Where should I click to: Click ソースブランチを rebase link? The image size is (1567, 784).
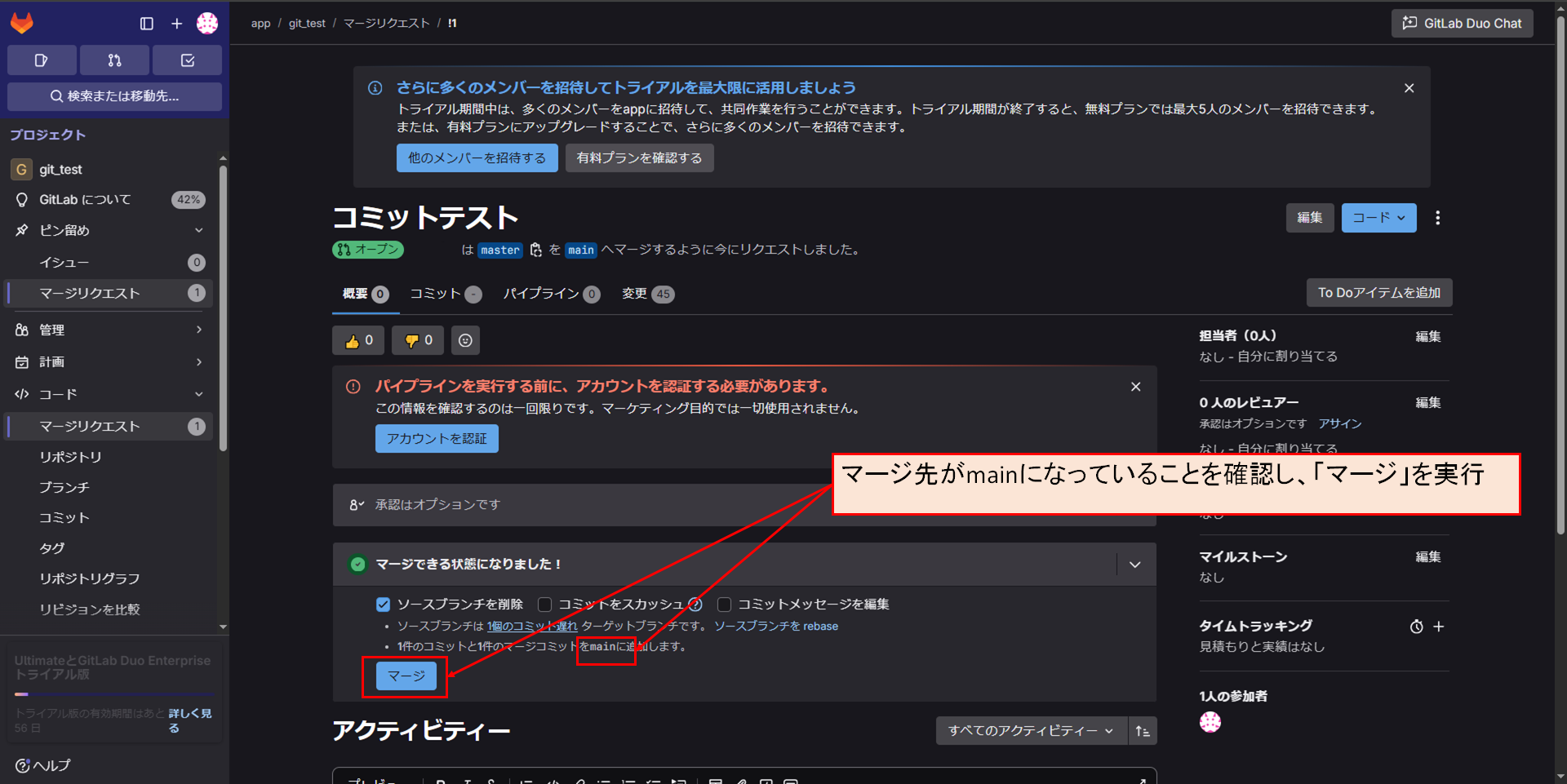776,627
